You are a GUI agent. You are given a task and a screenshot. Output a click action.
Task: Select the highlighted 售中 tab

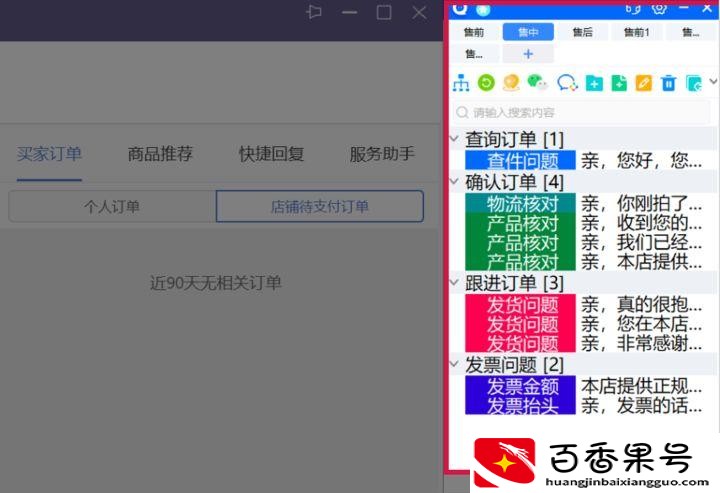coord(528,32)
